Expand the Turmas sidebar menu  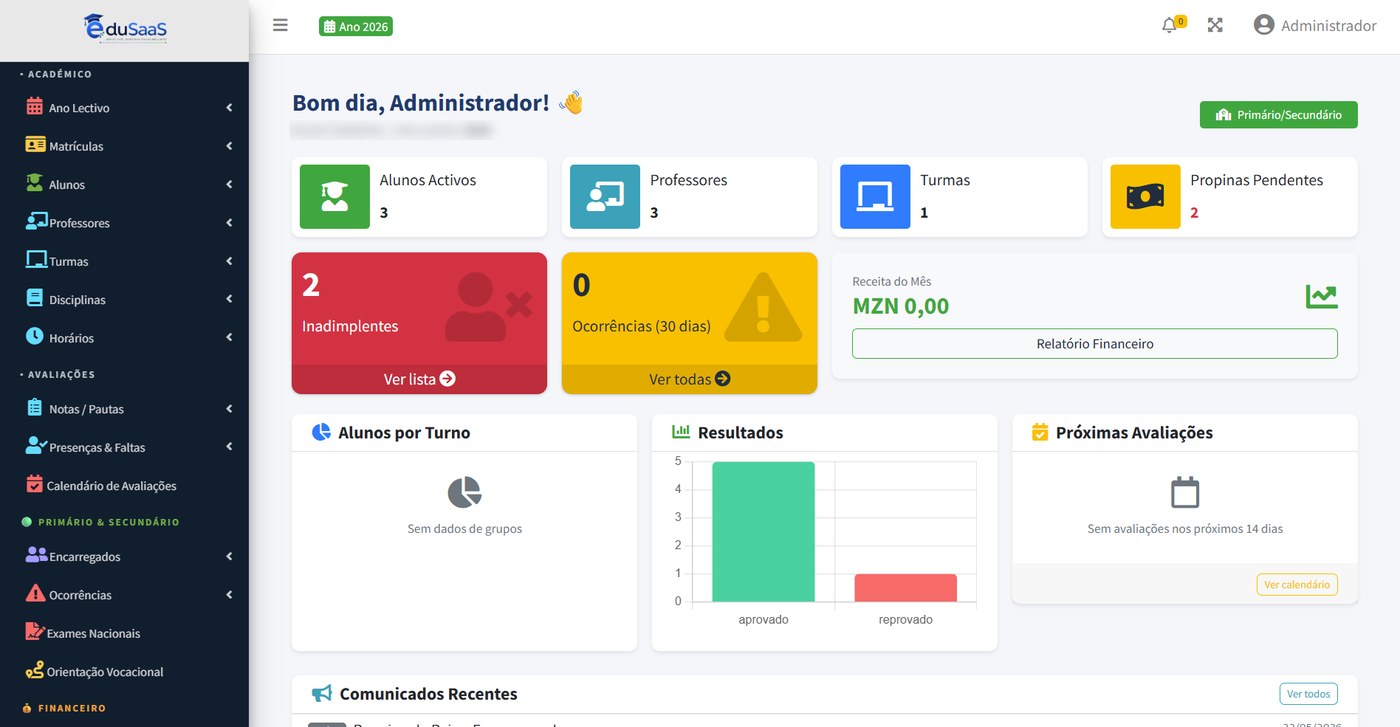pos(124,261)
